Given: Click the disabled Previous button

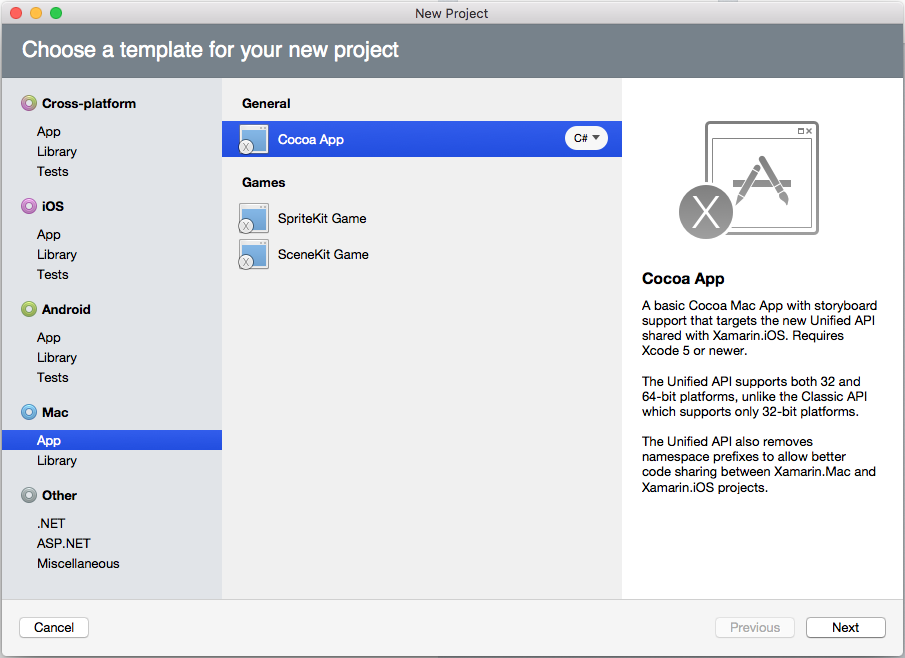Looking at the screenshot, I should pos(754,627).
